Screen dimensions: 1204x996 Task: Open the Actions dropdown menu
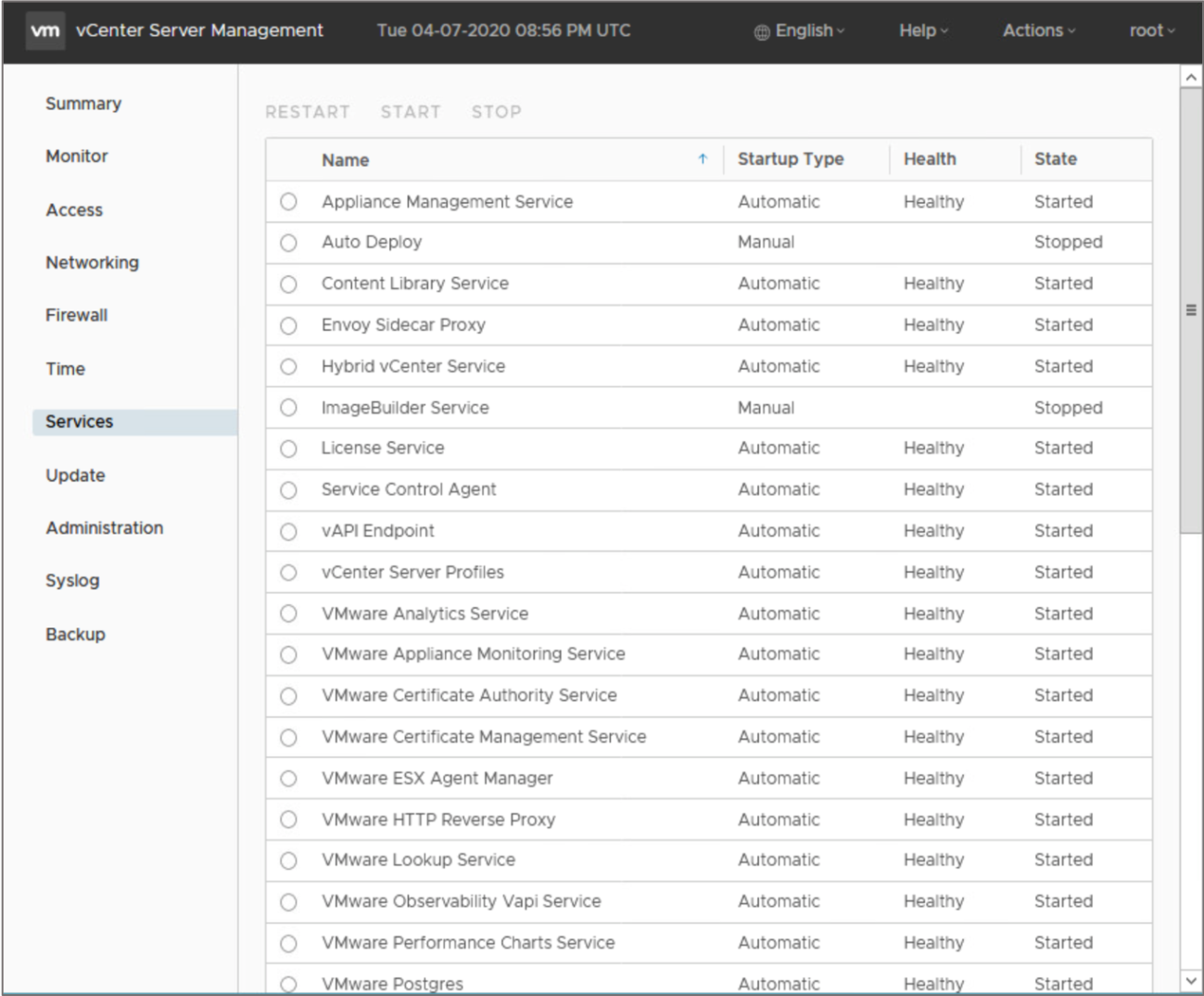1039,31
